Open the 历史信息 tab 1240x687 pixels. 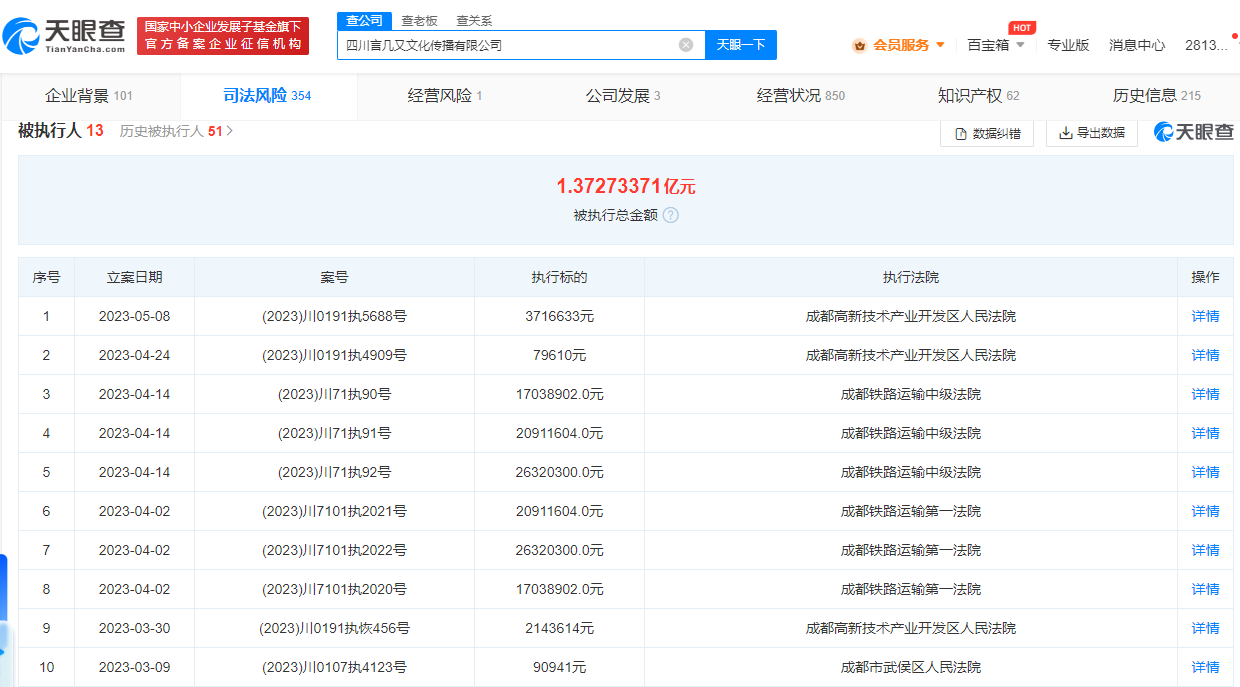coord(1156,96)
